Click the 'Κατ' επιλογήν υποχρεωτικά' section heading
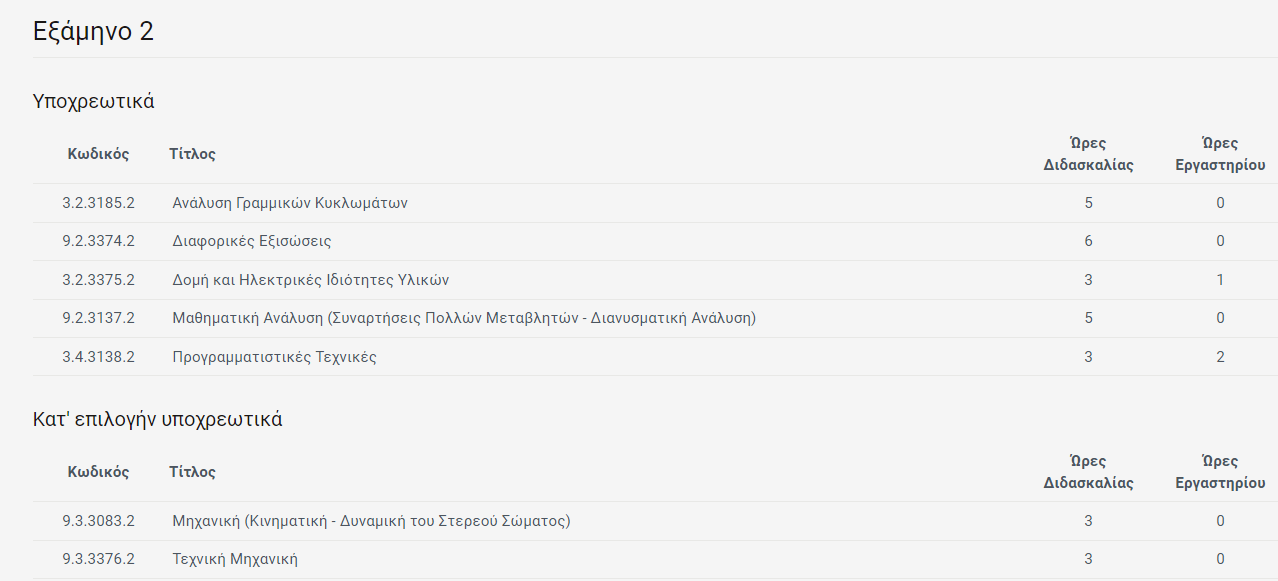The image size is (1278, 581). (158, 419)
